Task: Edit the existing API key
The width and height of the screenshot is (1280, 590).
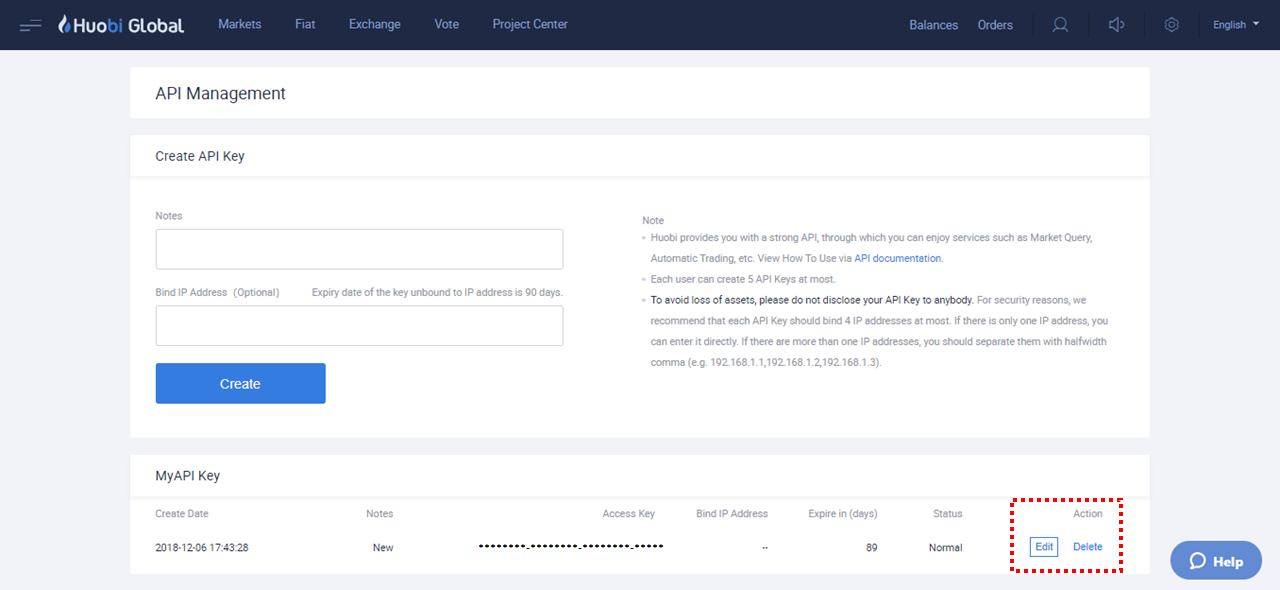Action: coord(1044,547)
